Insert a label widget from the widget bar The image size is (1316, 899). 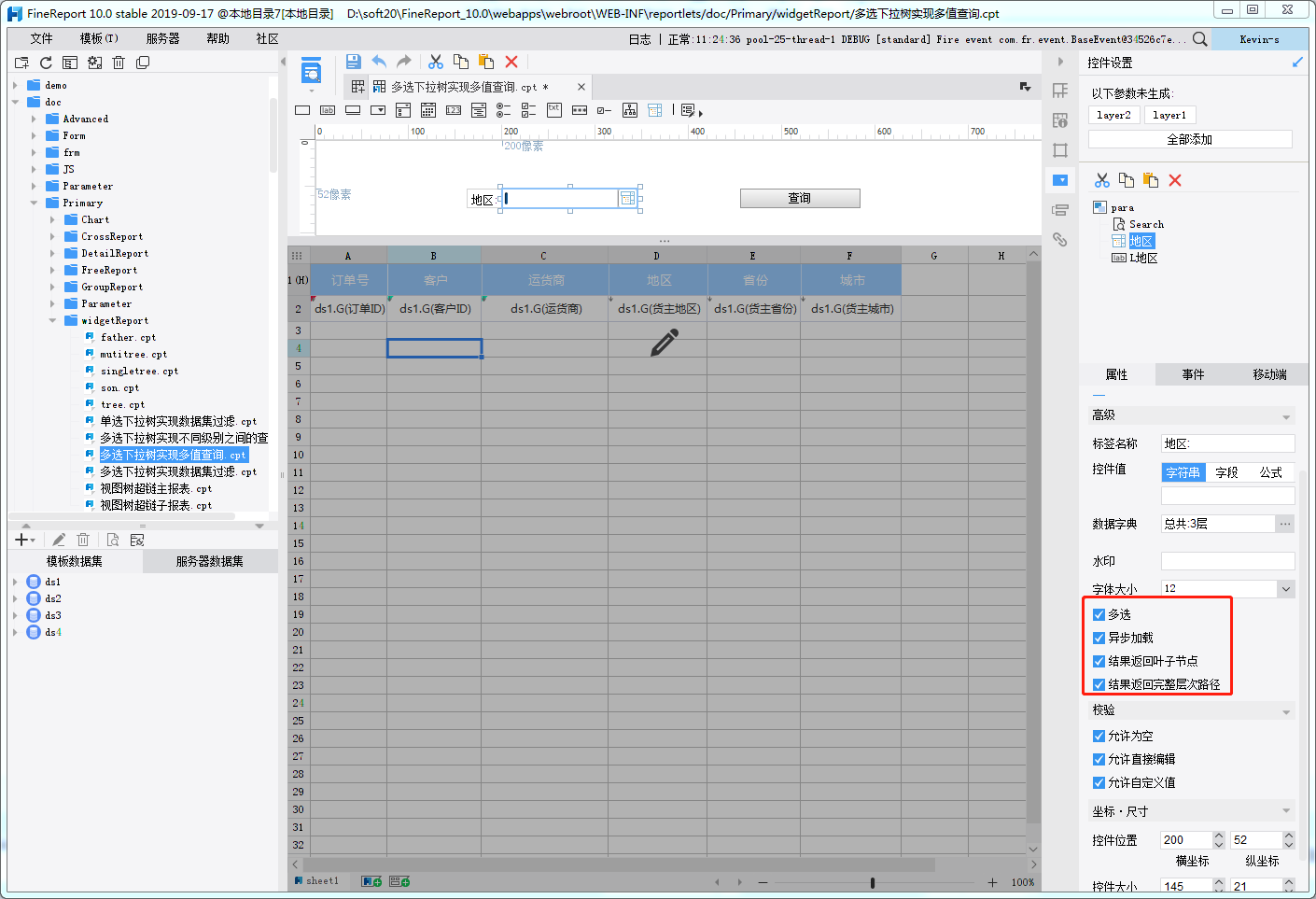point(328,110)
